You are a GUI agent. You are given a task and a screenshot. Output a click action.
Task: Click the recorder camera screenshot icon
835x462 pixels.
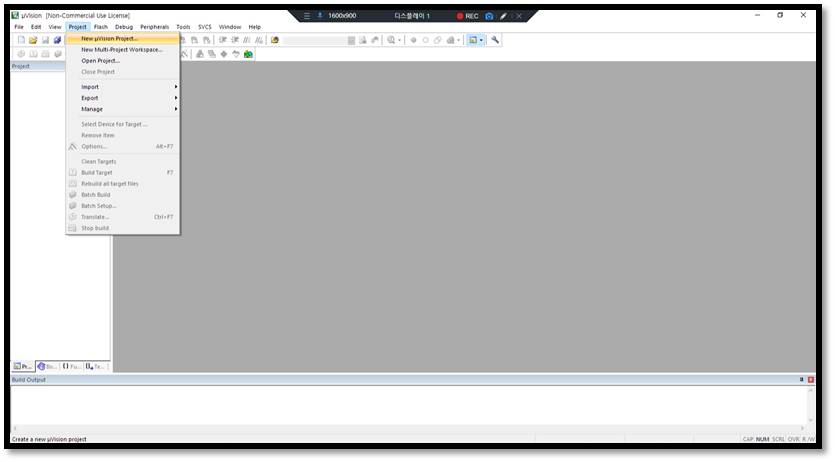[489, 16]
